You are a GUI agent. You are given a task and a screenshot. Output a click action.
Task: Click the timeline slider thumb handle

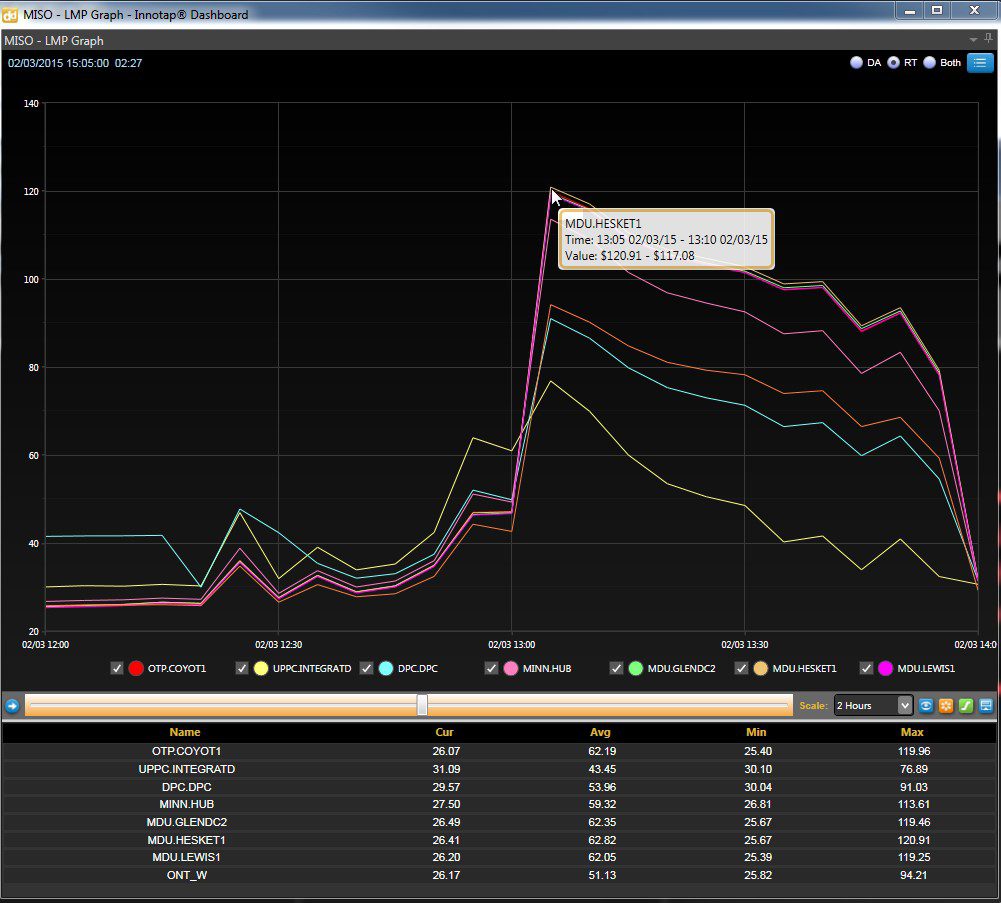[422, 705]
